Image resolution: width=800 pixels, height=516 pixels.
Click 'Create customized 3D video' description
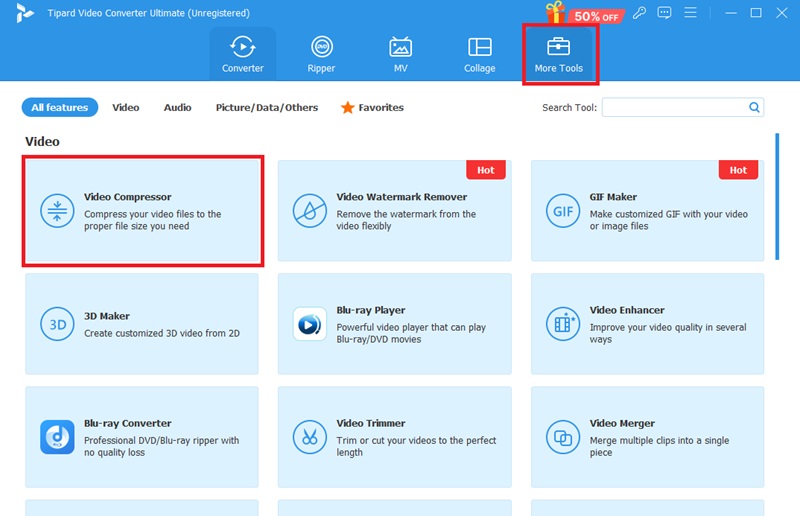[x=162, y=333]
